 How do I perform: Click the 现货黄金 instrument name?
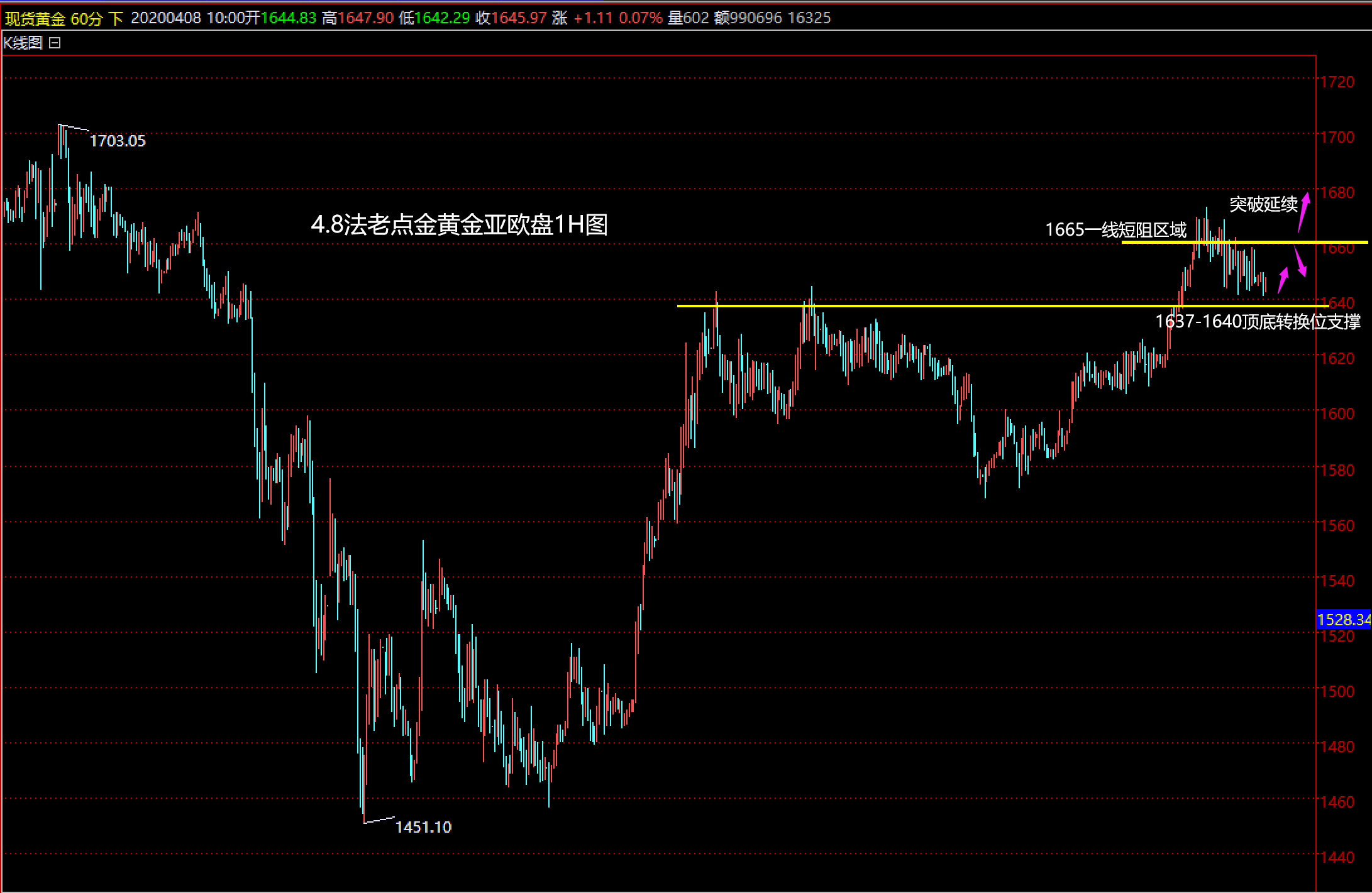[x=35, y=18]
